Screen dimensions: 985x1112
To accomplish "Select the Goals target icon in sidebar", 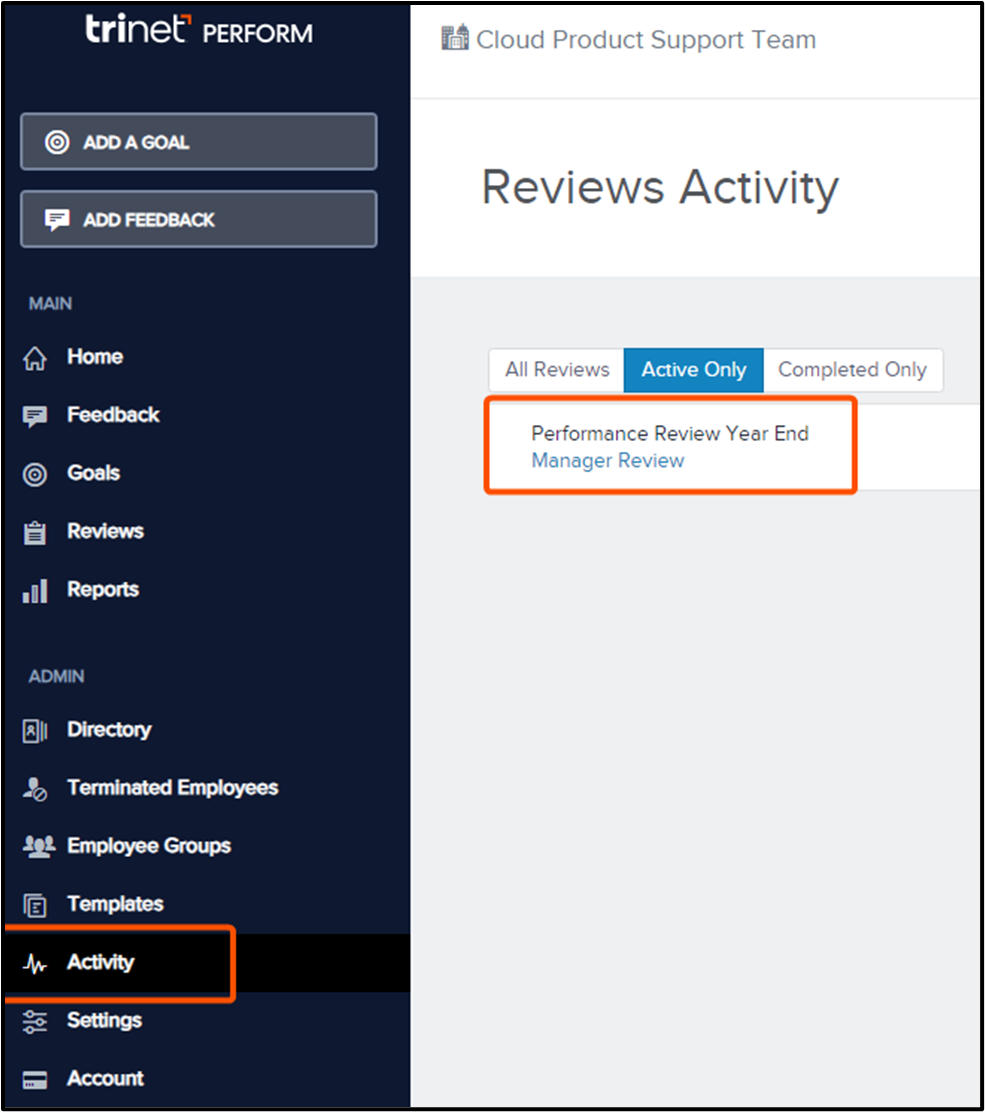I will coord(35,474).
